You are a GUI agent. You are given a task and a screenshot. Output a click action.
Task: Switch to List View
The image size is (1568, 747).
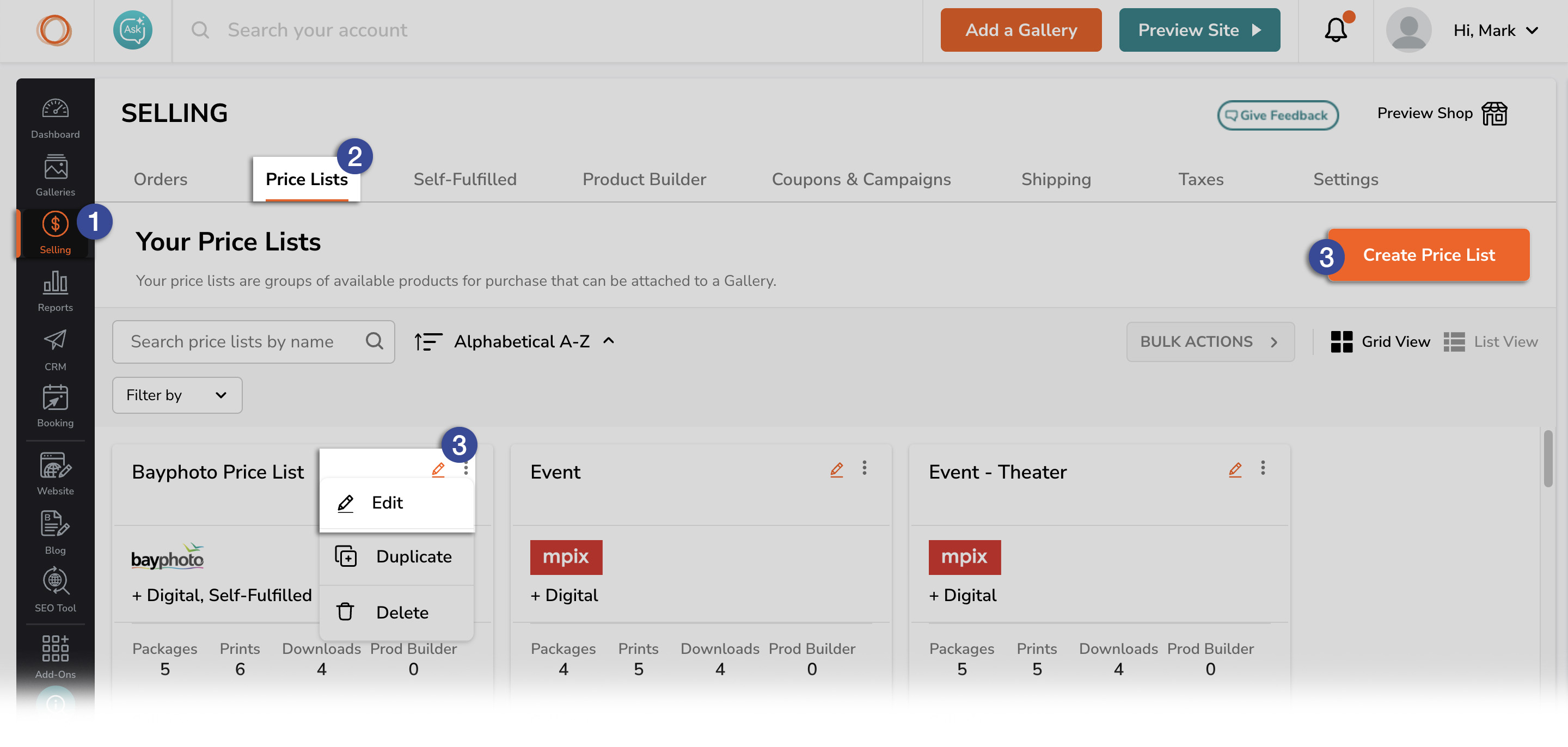(x=1491, y=341)
